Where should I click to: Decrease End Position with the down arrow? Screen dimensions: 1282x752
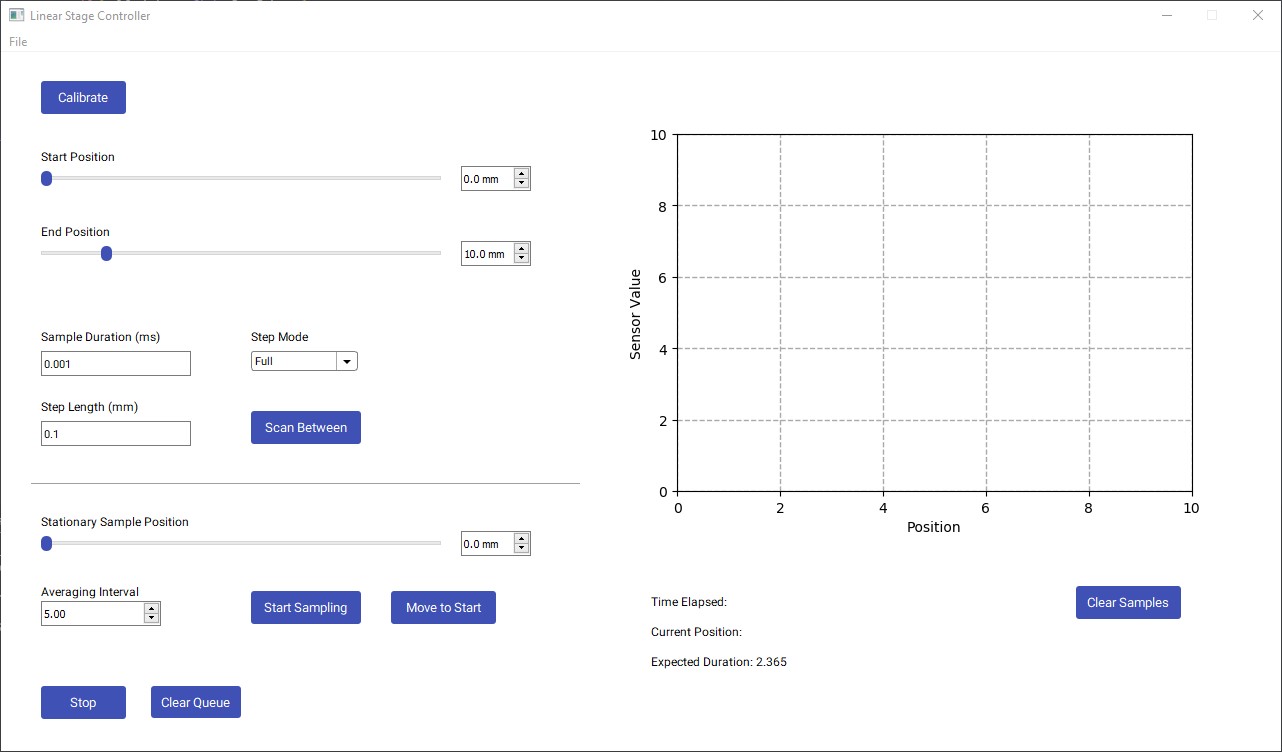pos(521,259)
